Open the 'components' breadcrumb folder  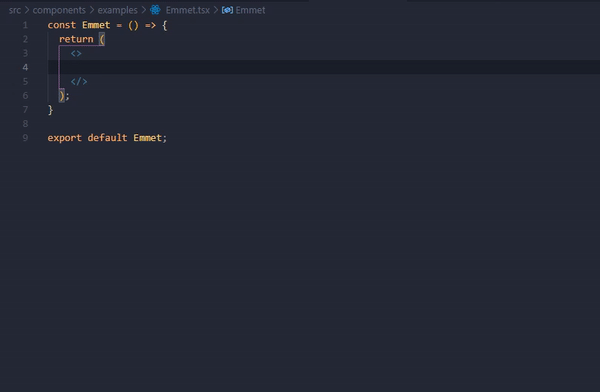(59, 10)
